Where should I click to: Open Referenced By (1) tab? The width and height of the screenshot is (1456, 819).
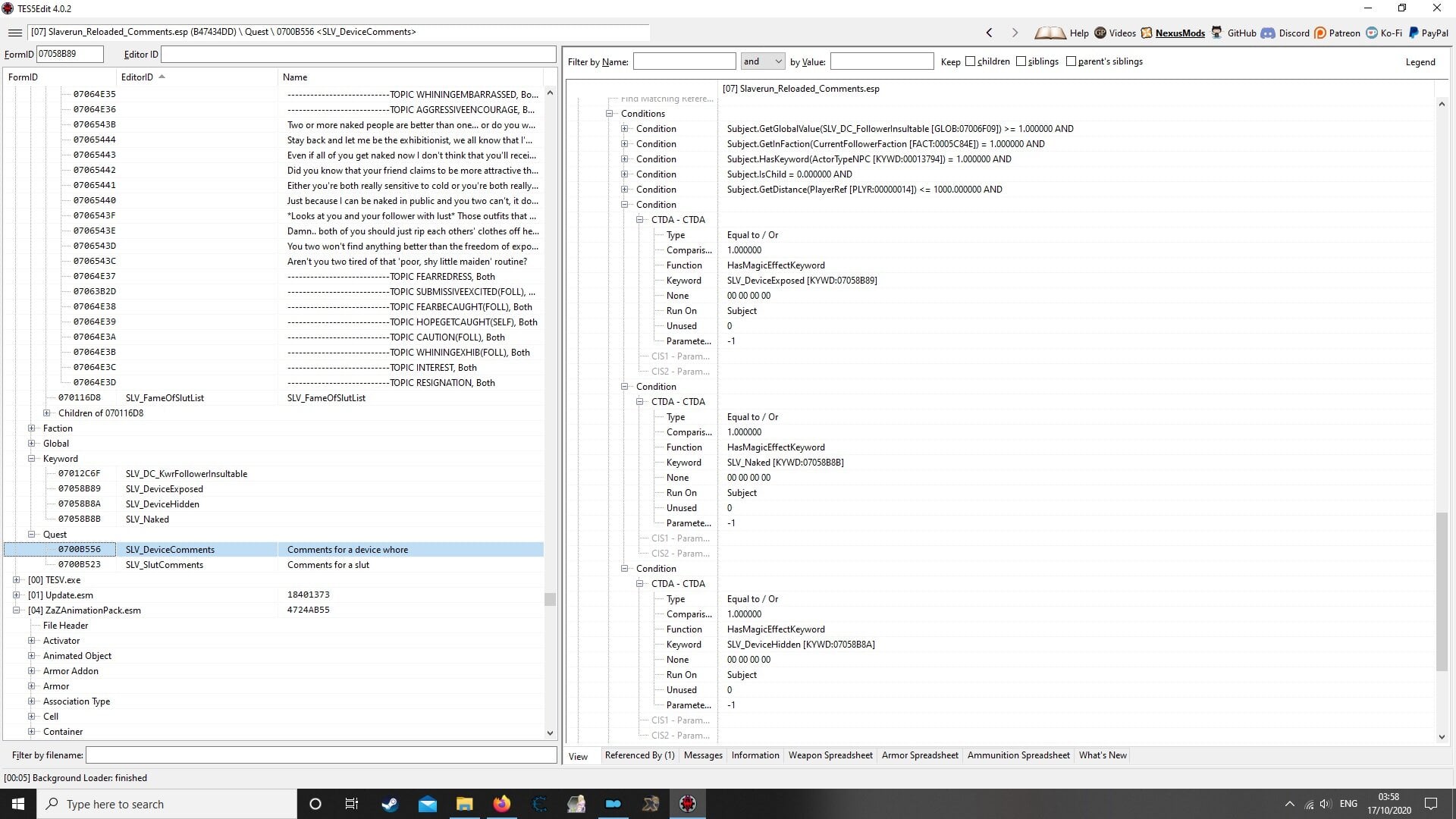tap(639, 755)
